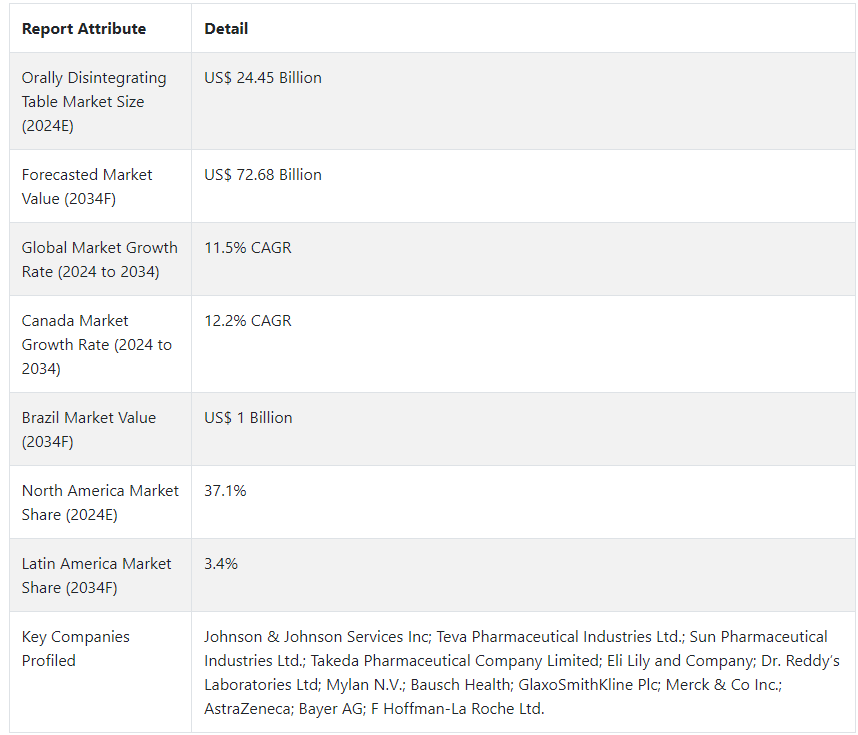Image resolution: width=858 pixels, height=735 pixels.
Task: Click the AstraZeneca company name
Action: coord(248,709)
